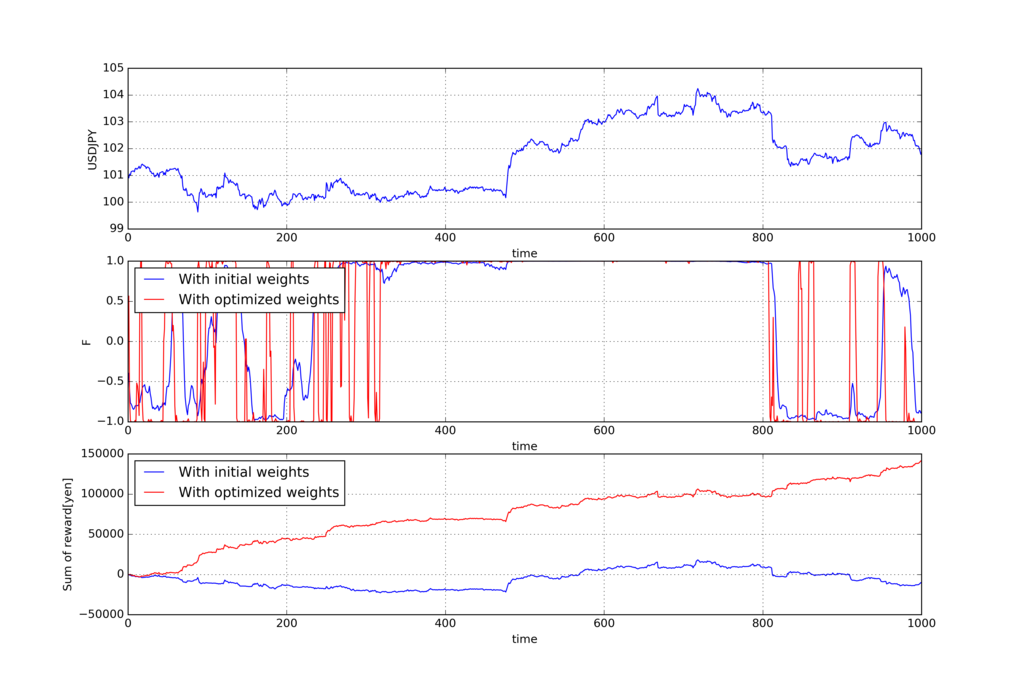Click the 99 tick on USDJPY axis
This screenshot has width=1024, height=683.
pyautogui.click(x=116, y=228)
